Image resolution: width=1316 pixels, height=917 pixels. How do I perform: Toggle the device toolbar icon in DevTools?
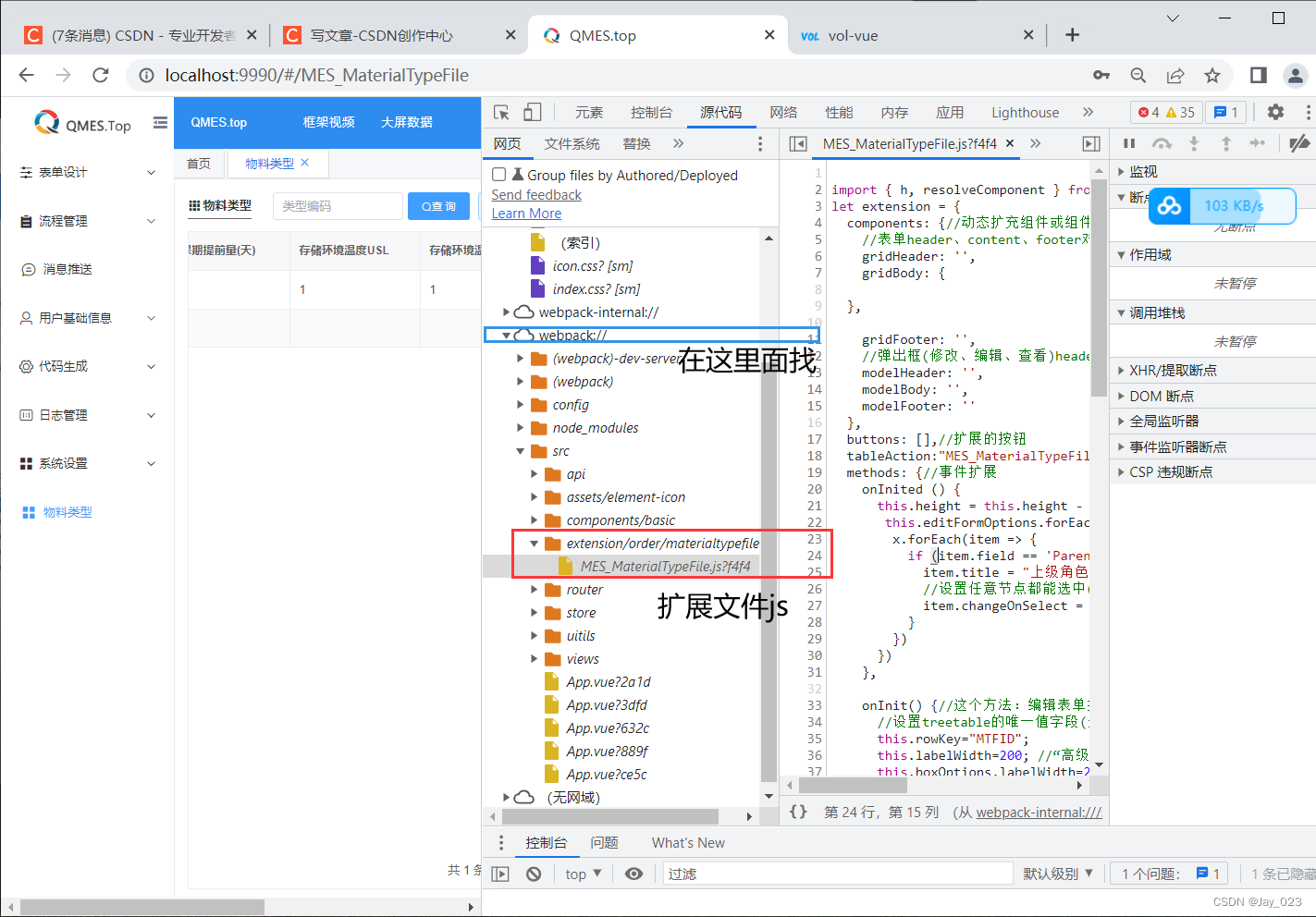point(532,112)
